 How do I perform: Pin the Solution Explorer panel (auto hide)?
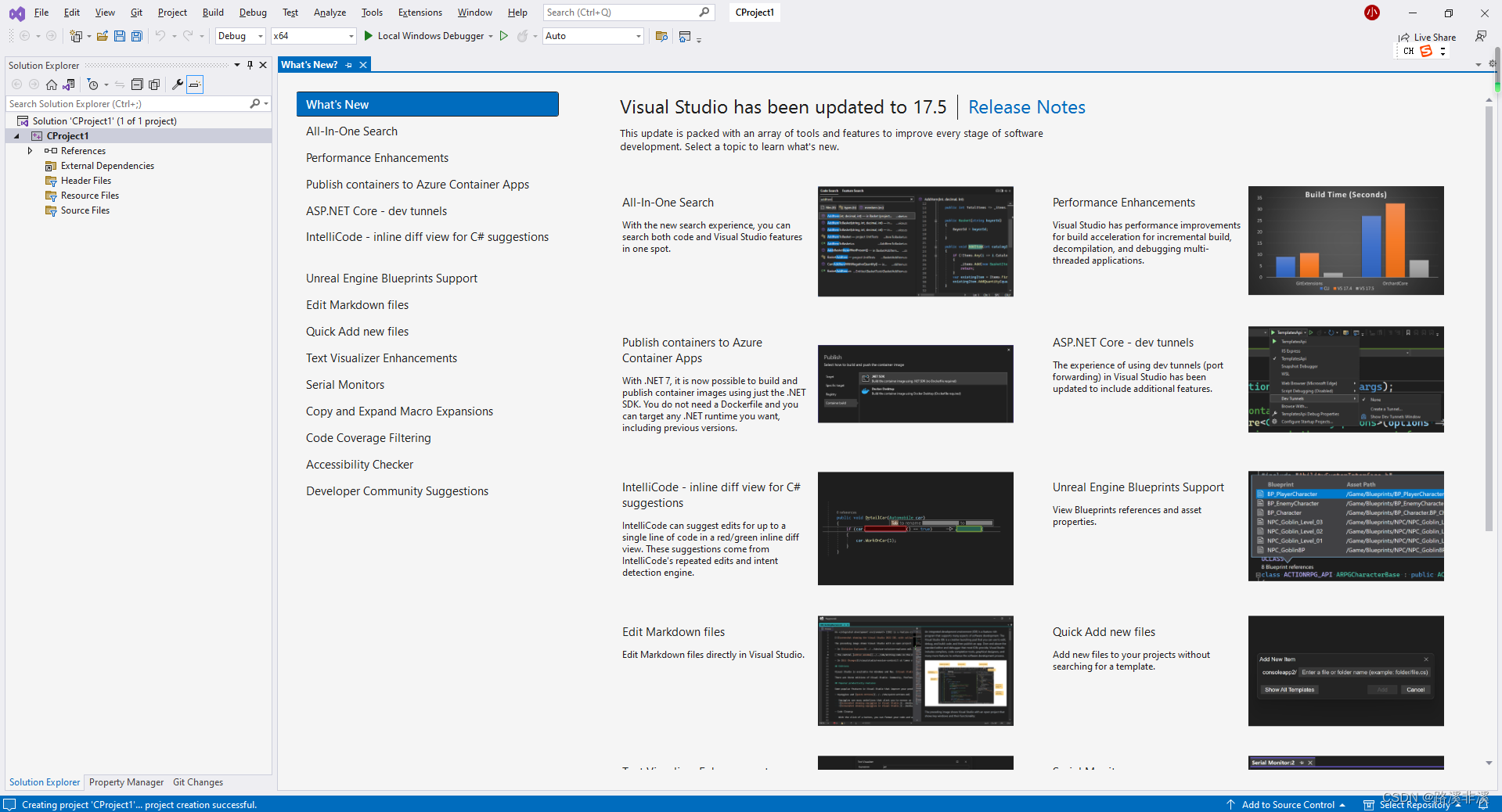250,65
